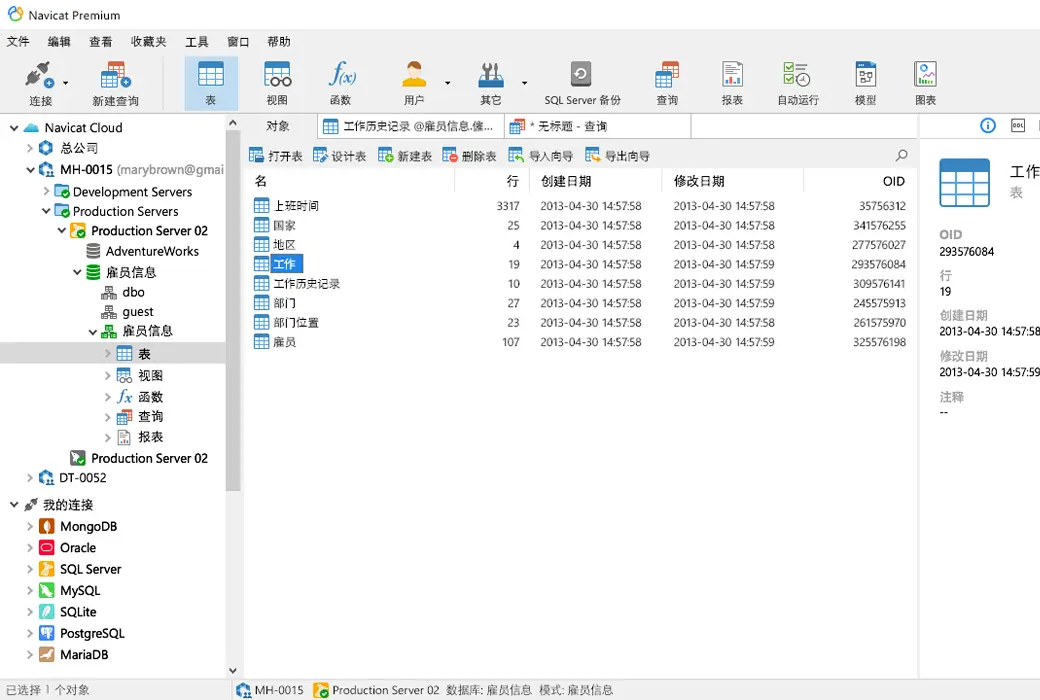Select the PostgreSQL connection icon
This screenshot has height=700, width=1040.
point(46,633)
